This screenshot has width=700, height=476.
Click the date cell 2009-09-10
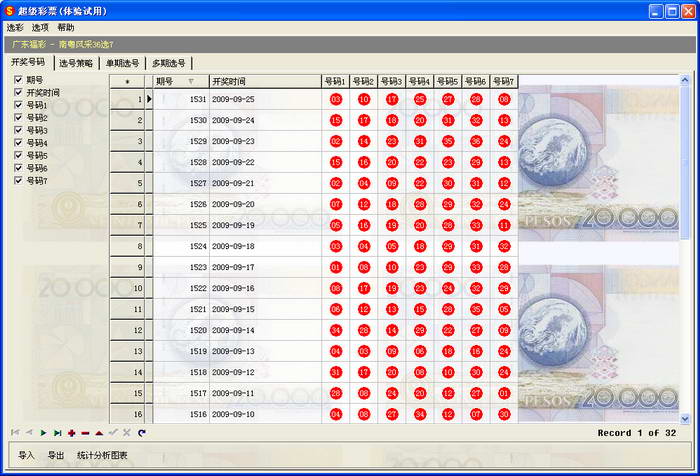point(265,414)
